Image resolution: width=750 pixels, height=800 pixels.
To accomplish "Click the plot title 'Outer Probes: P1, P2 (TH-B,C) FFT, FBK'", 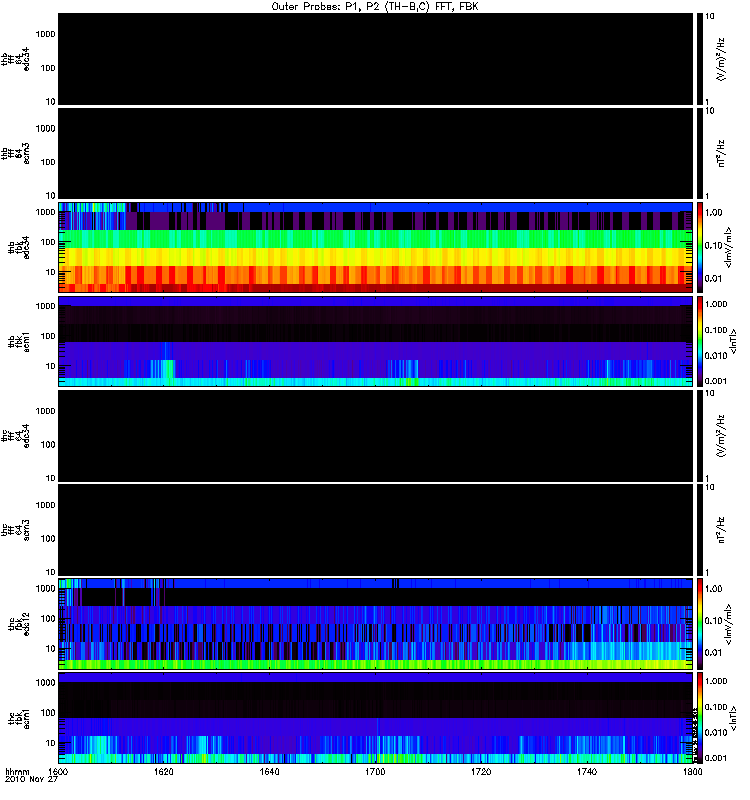I will point(375,6).
